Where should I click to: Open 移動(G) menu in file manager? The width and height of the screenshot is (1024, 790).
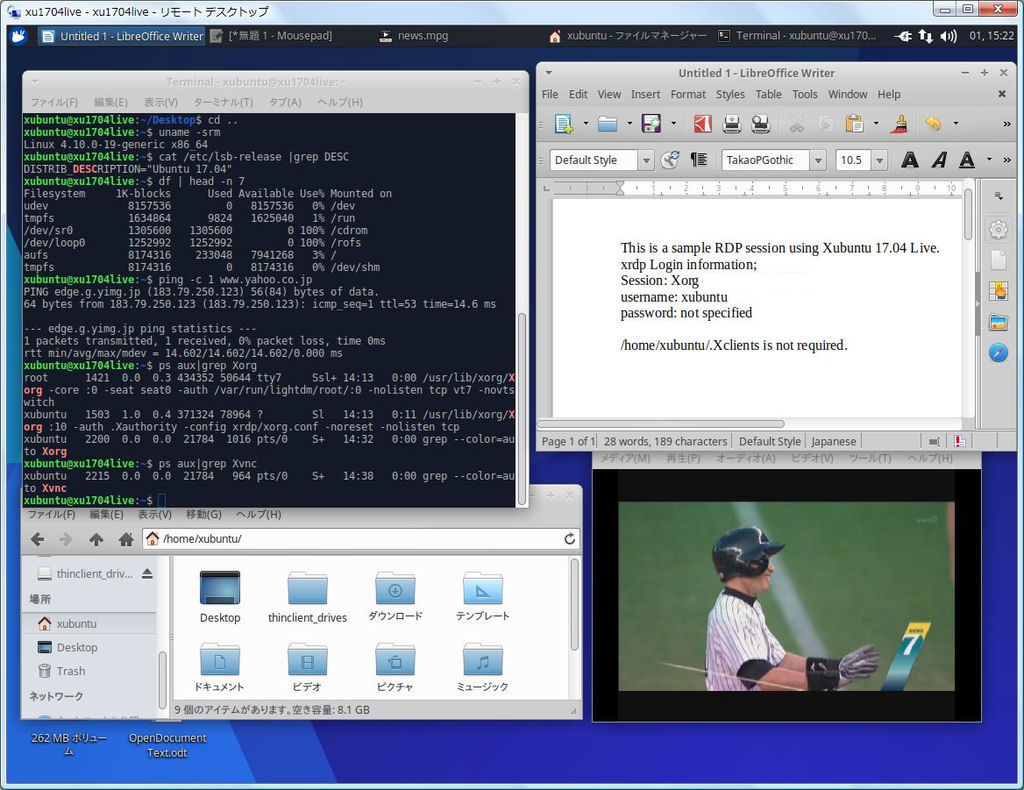click(204, 514)
